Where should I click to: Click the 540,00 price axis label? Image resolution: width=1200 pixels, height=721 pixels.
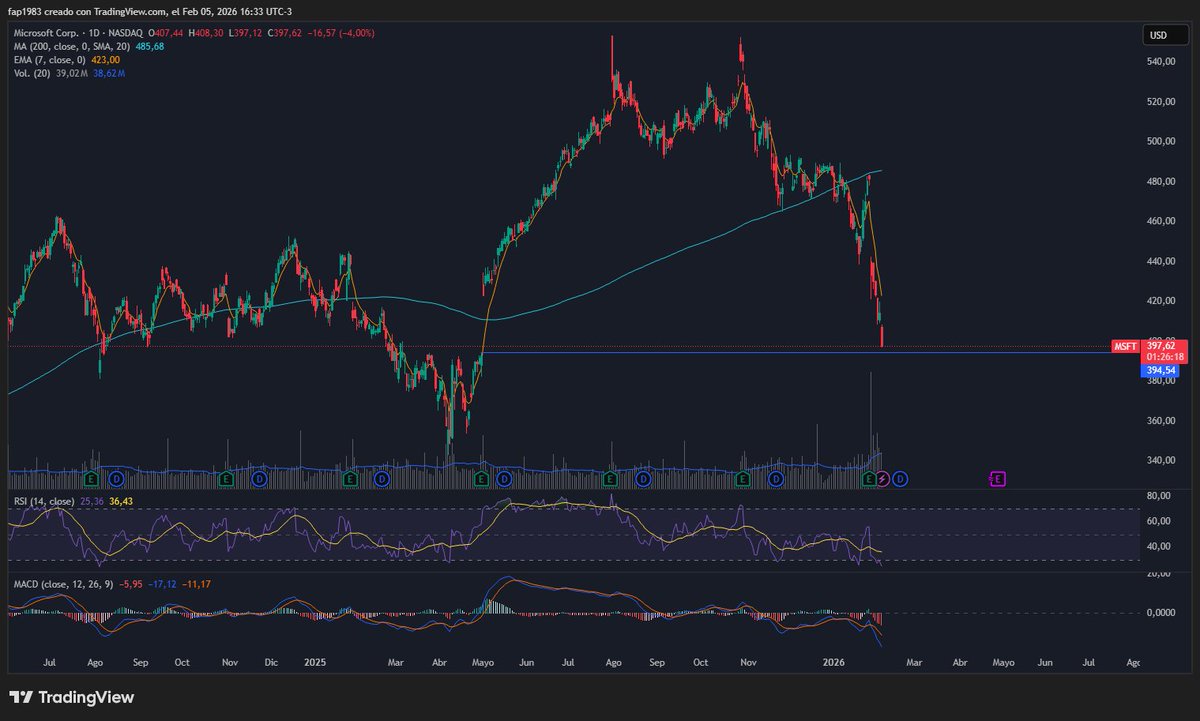coord(1161,62)
